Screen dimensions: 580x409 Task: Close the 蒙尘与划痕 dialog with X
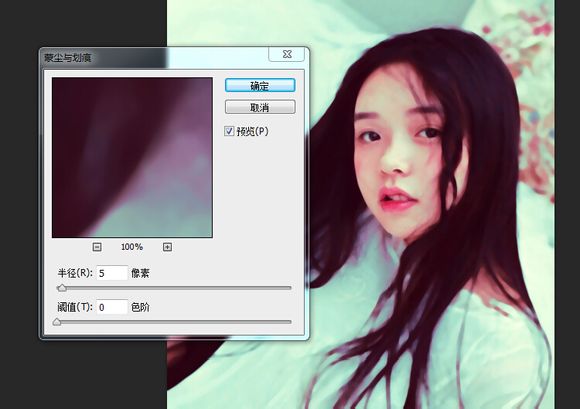coord(286,54)
